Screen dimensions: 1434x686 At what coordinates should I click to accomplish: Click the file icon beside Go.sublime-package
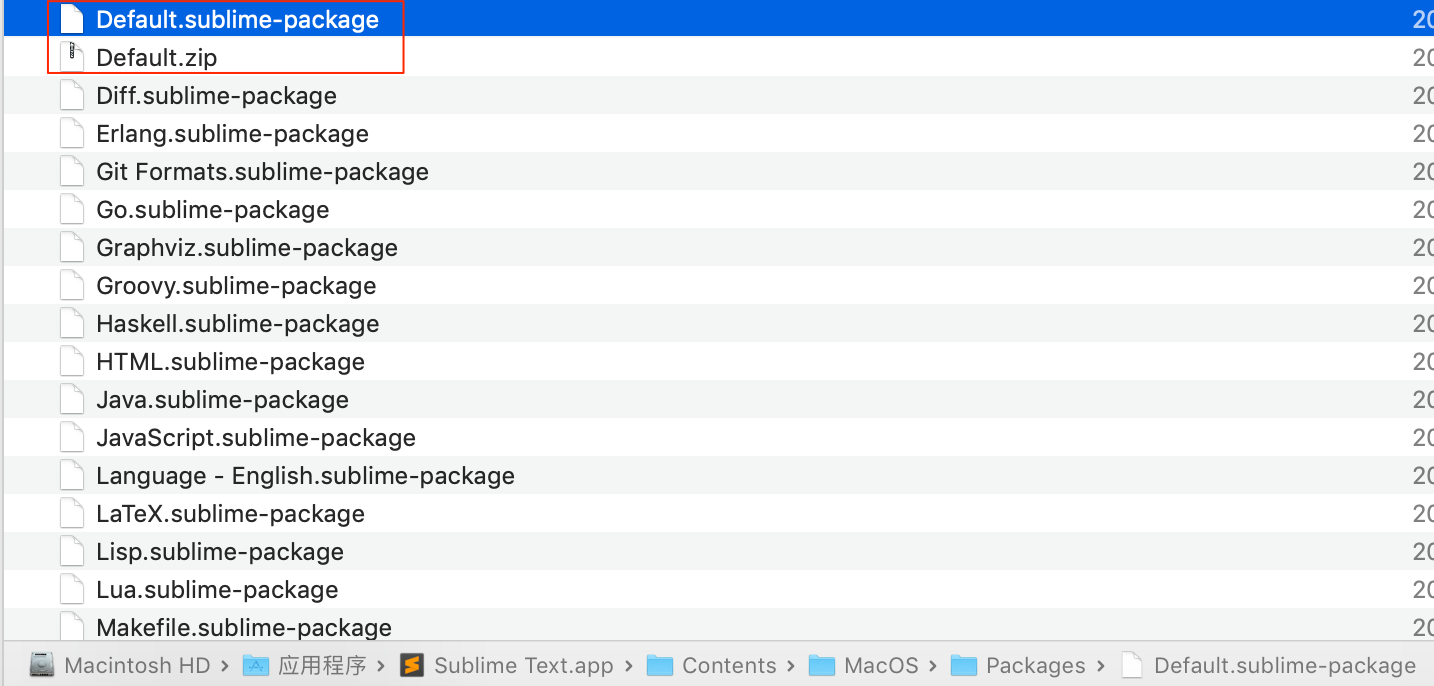(72, 209)
